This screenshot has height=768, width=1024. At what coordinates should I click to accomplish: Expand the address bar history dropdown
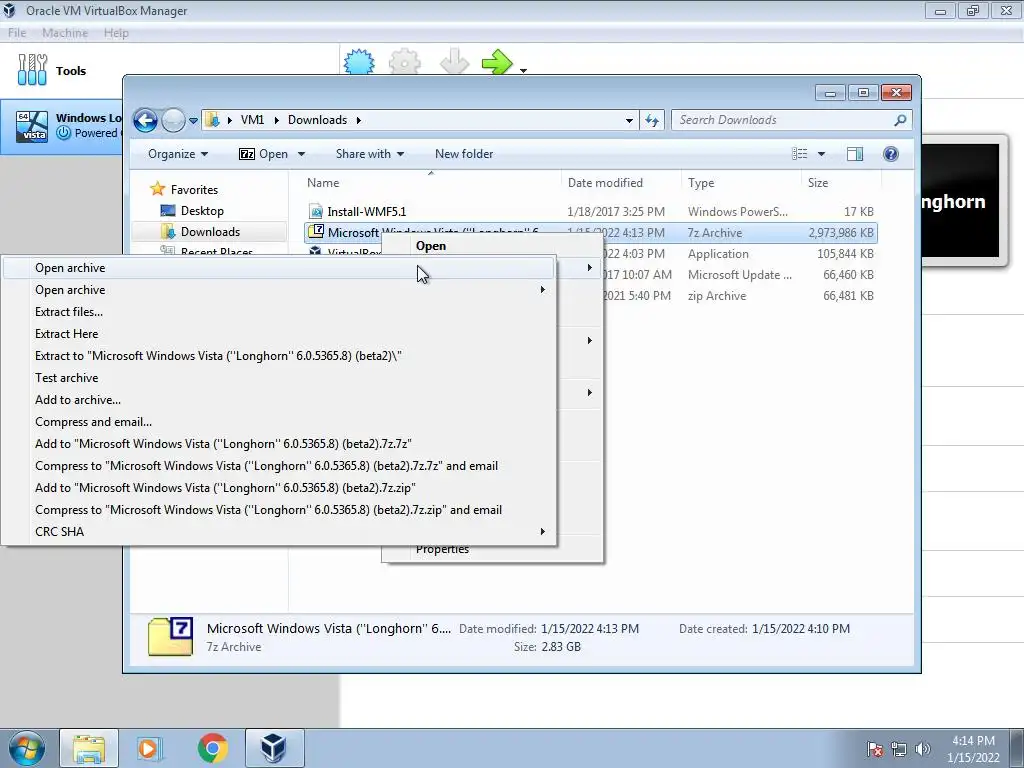[629, 120]
